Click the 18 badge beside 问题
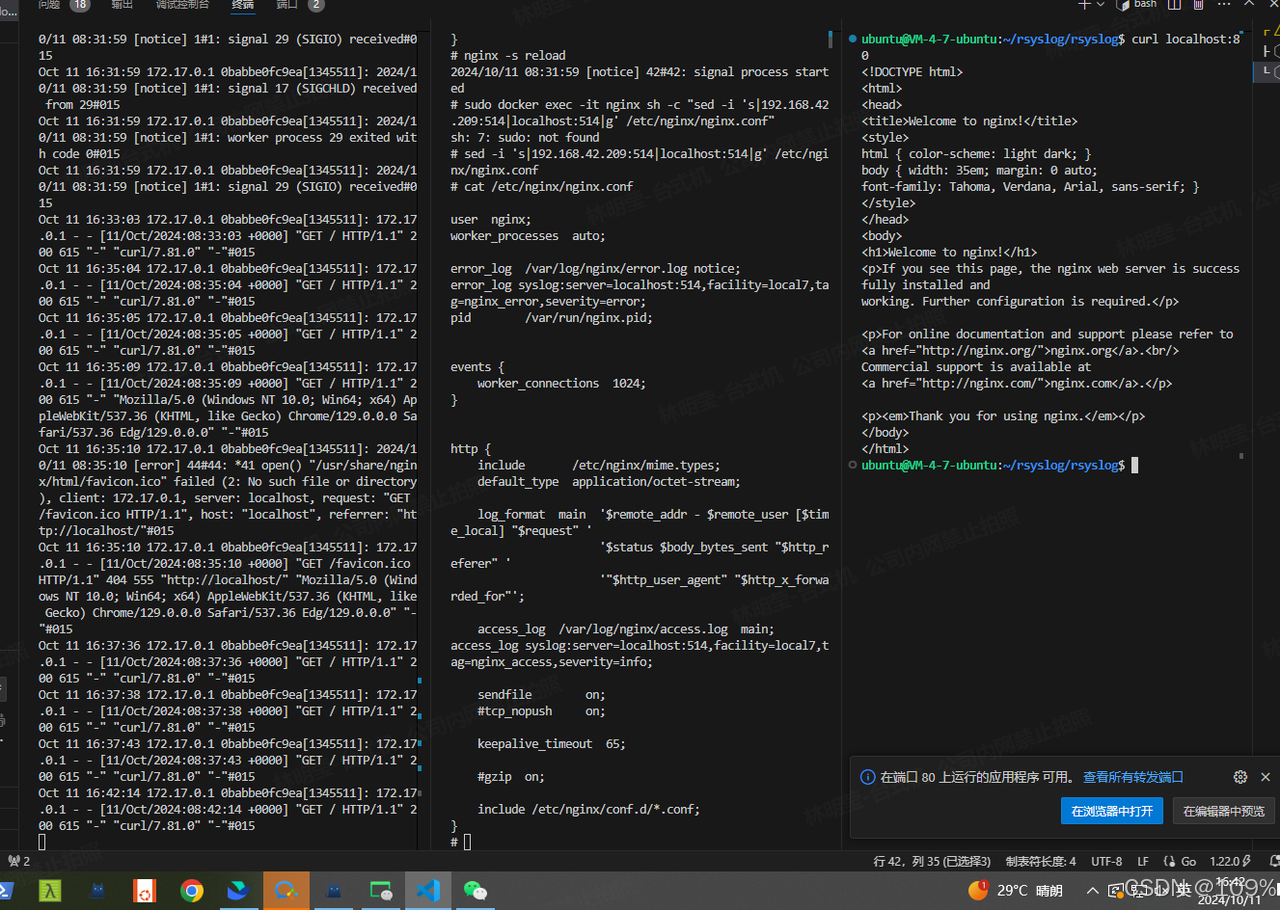The height and width of the screenshot is (910, 1280). click(79, 4)
